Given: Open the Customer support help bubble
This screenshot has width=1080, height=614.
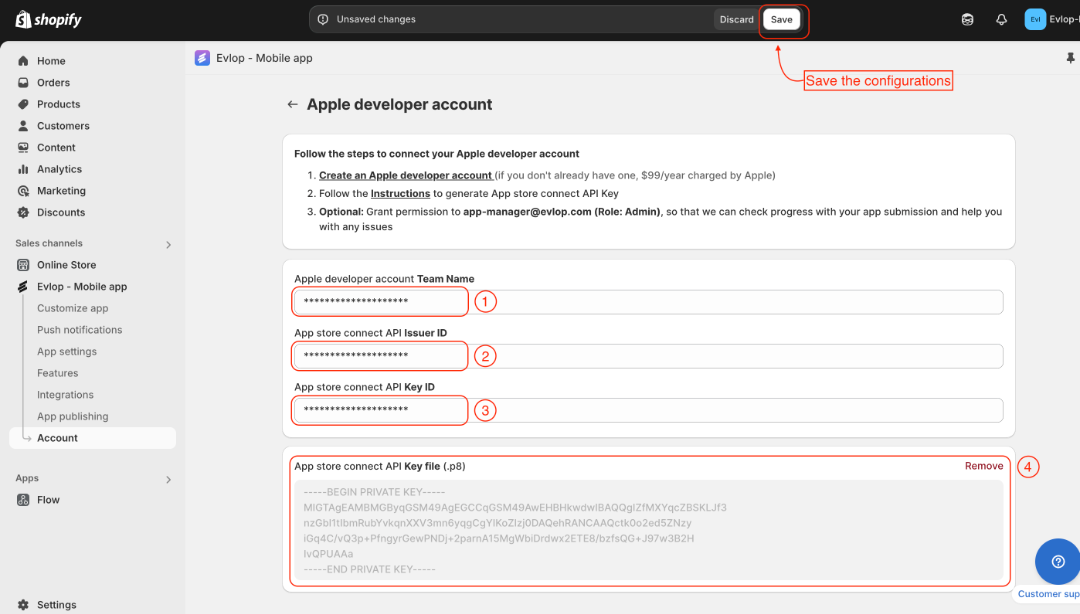Looking at the screenshot, I should (x=1058, y=562).
